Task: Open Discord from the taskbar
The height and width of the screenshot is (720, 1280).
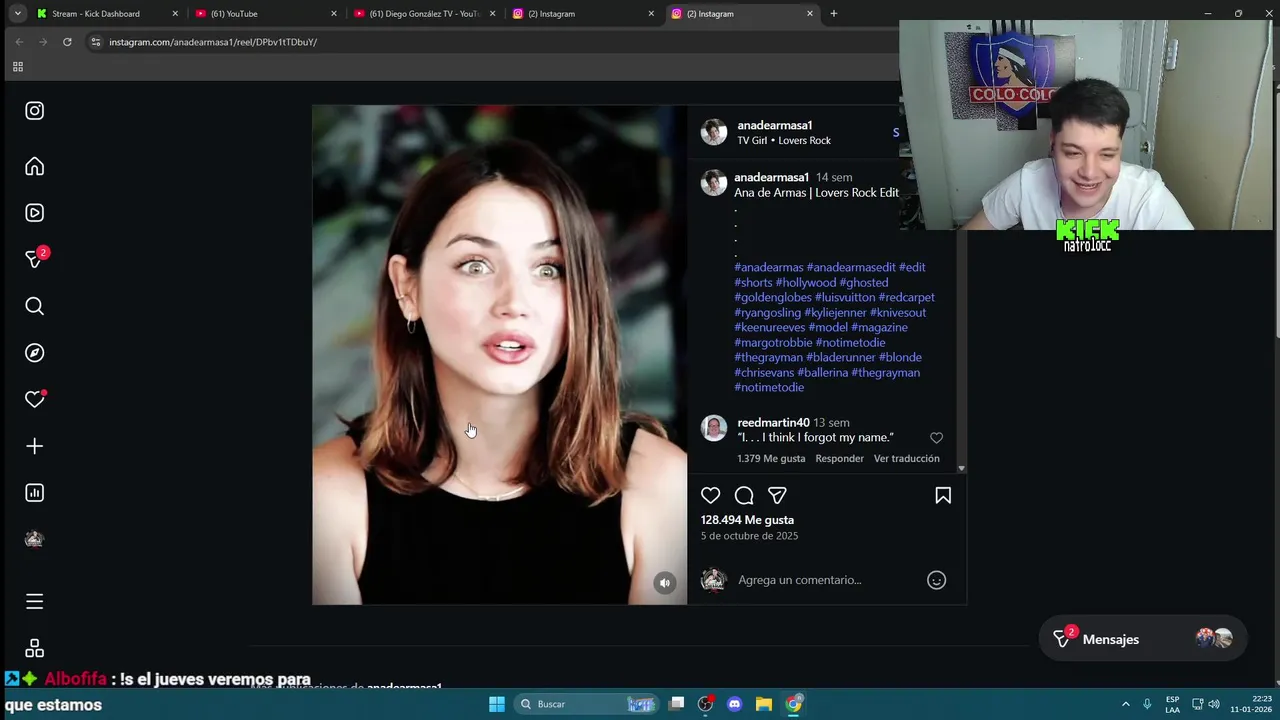Action: (735, 704)
